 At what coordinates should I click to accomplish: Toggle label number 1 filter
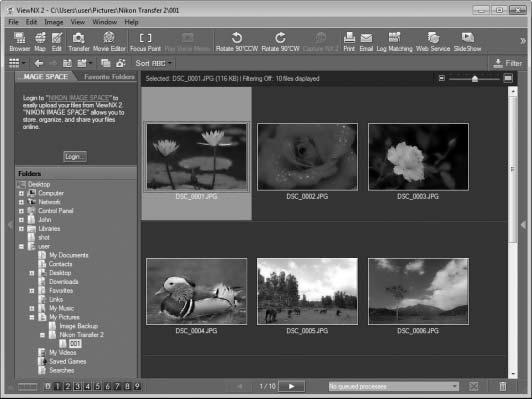pos(58,386)
